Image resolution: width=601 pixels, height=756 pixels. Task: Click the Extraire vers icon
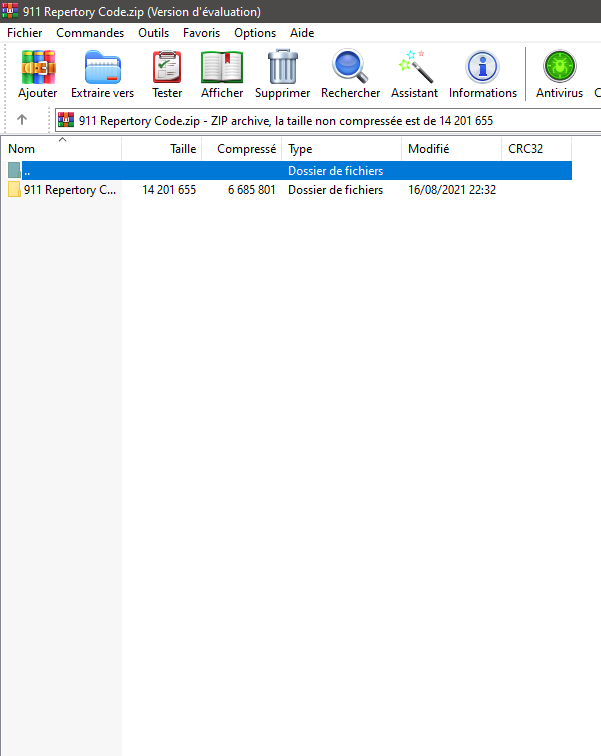[x=102, y=68]
